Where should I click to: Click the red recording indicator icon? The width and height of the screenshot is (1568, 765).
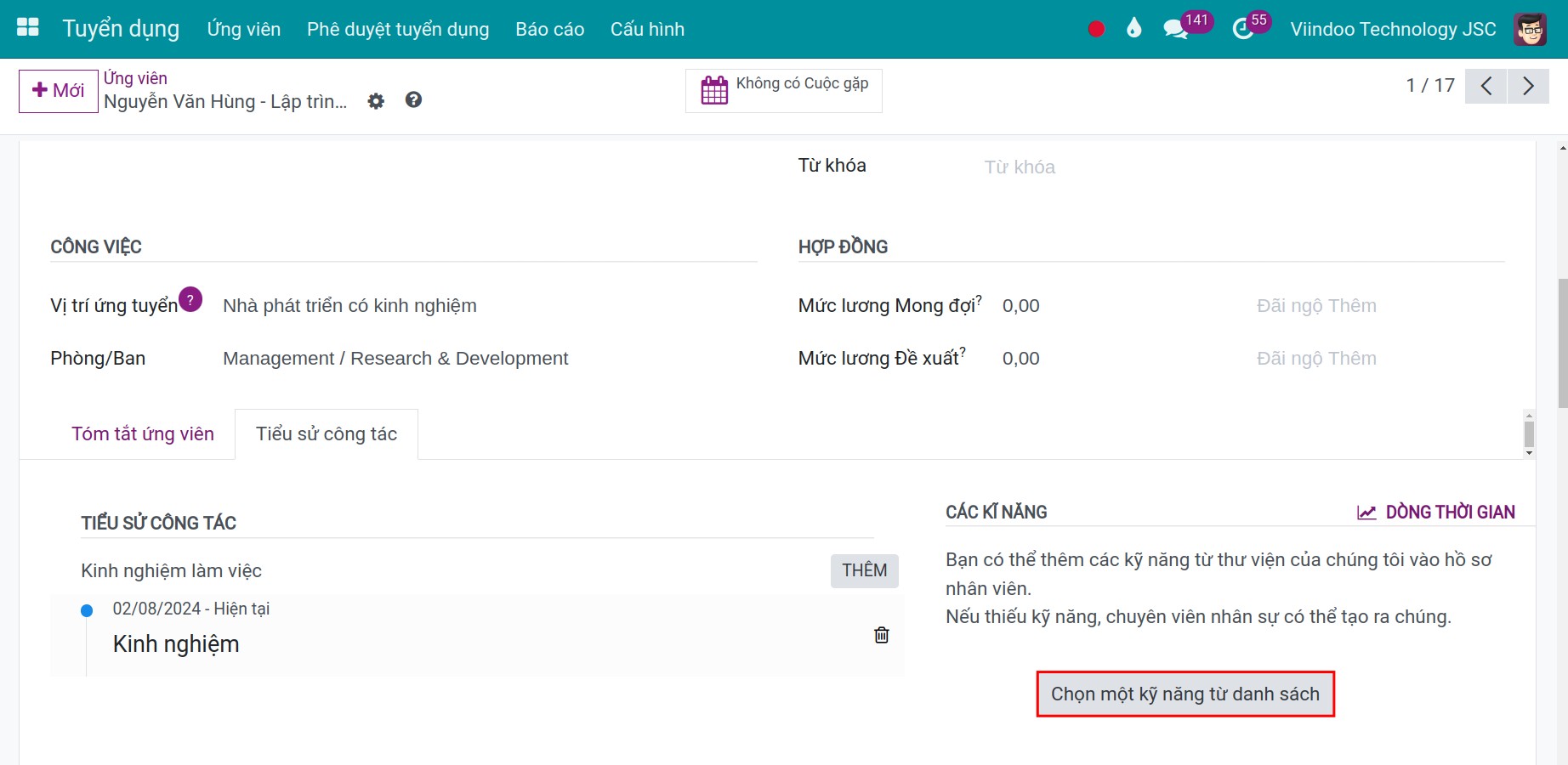1096,29
